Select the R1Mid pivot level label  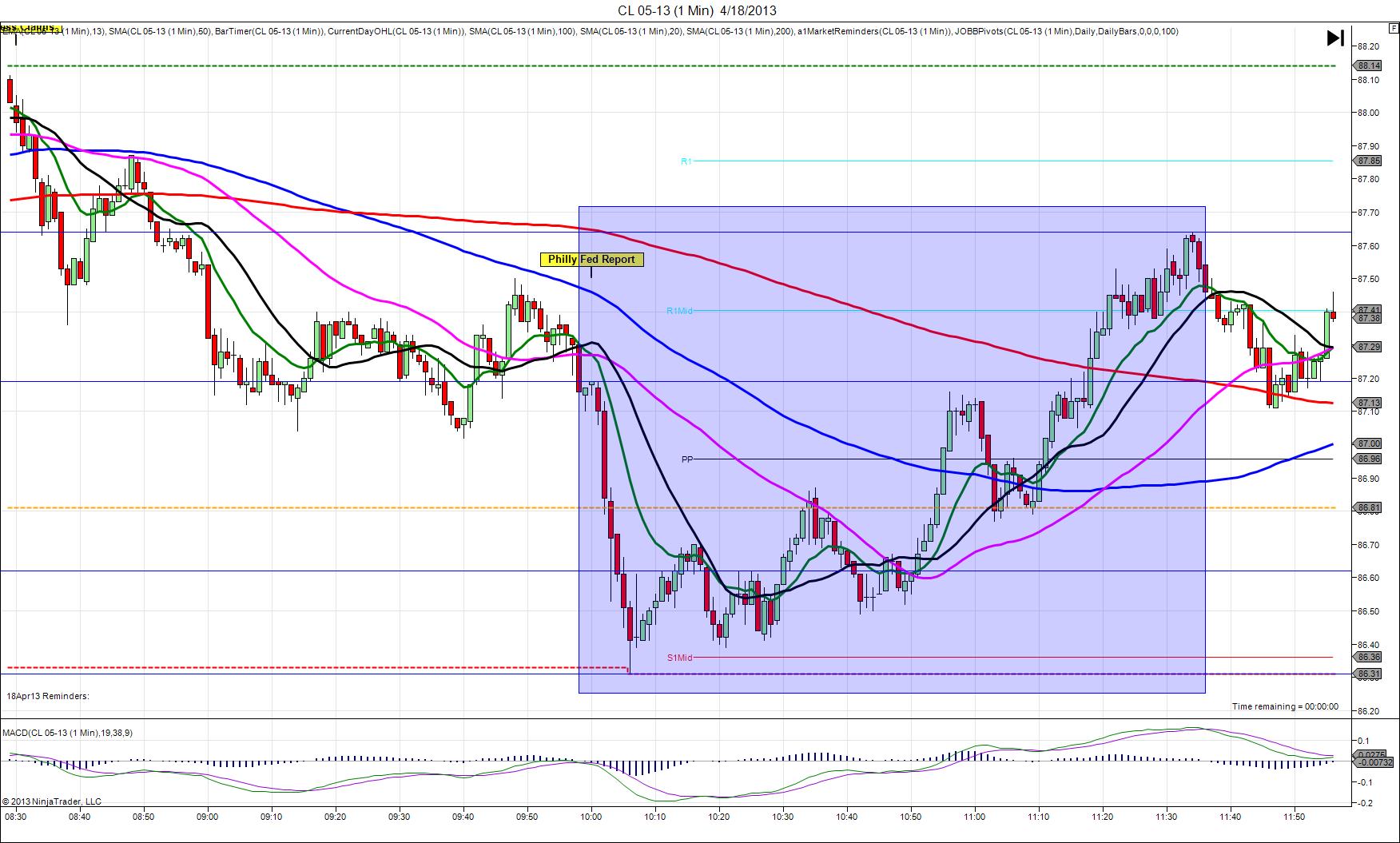point(679,311)
